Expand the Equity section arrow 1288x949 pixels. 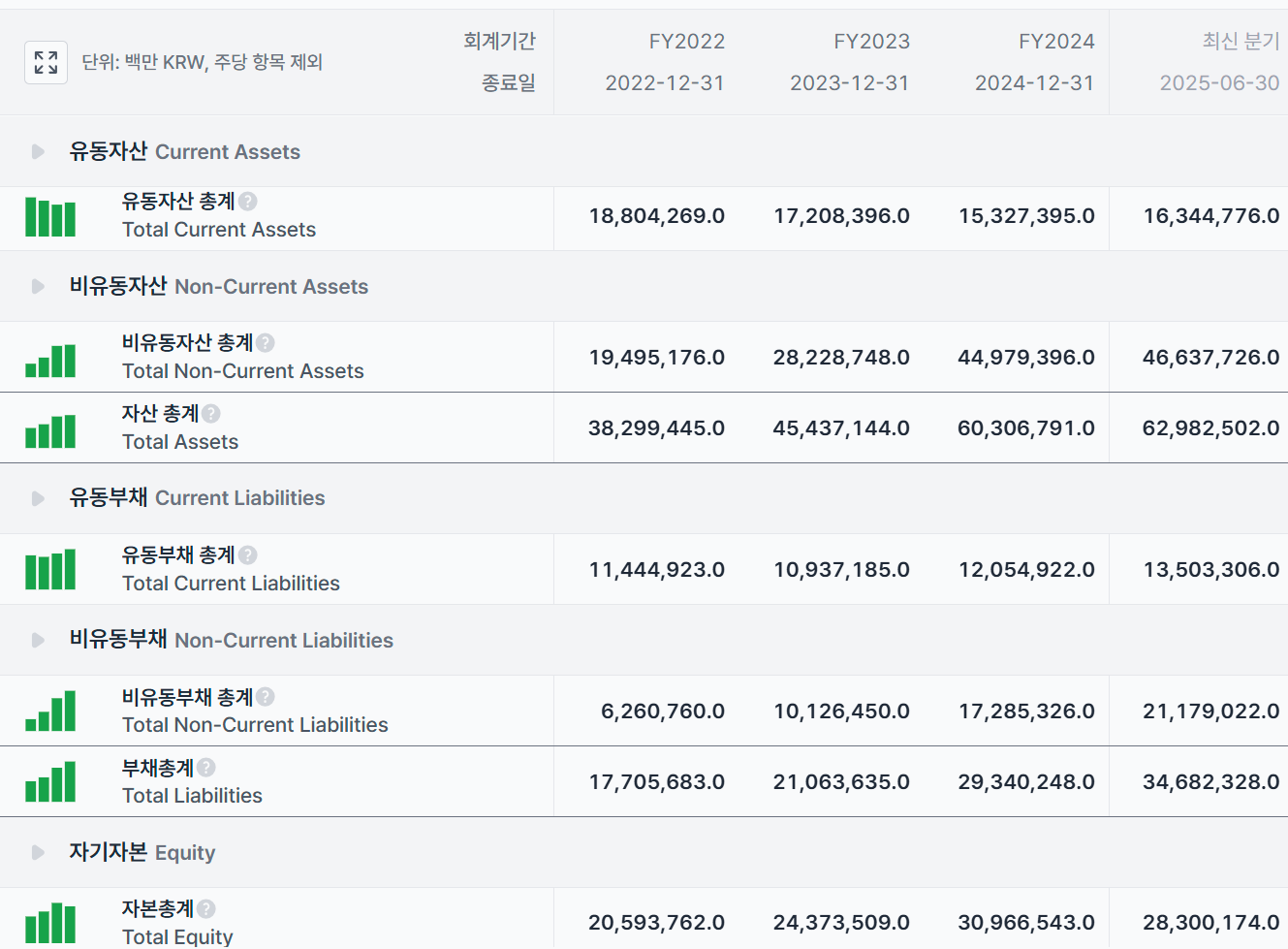coord(38,853)
